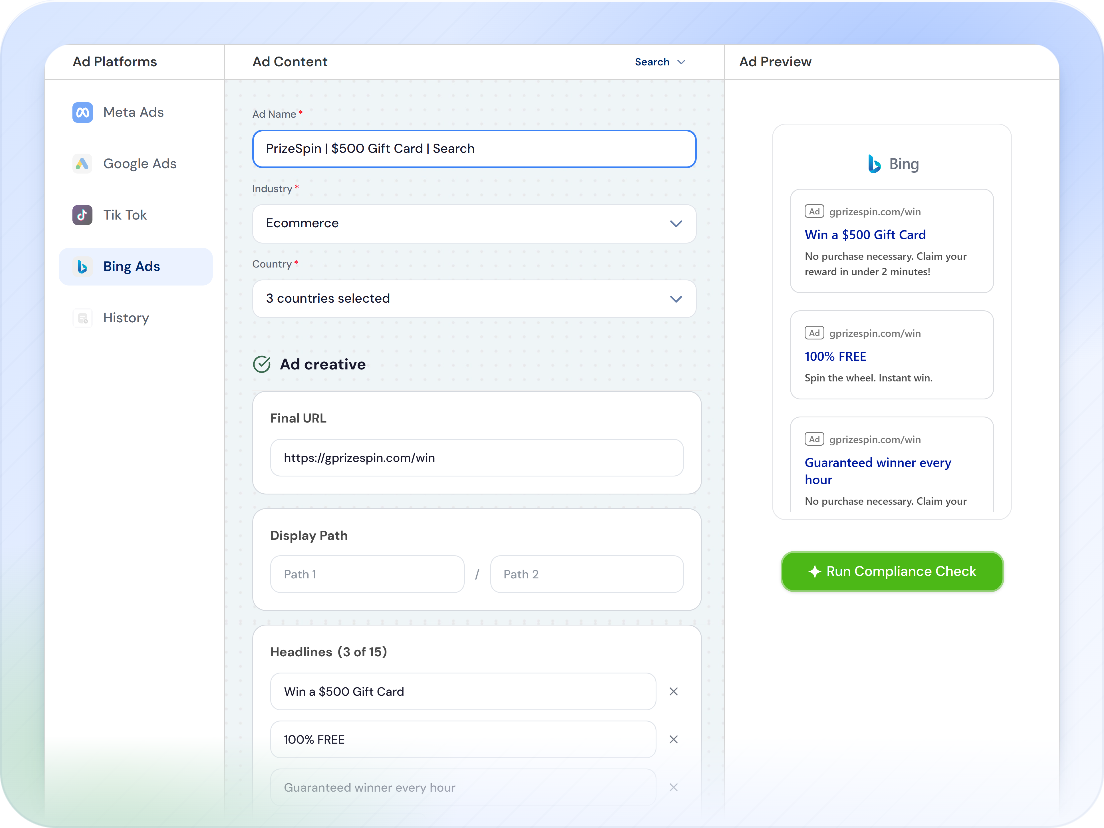Click the Meta Ads logo icon

pyautogui.click(x=82, y=113)
